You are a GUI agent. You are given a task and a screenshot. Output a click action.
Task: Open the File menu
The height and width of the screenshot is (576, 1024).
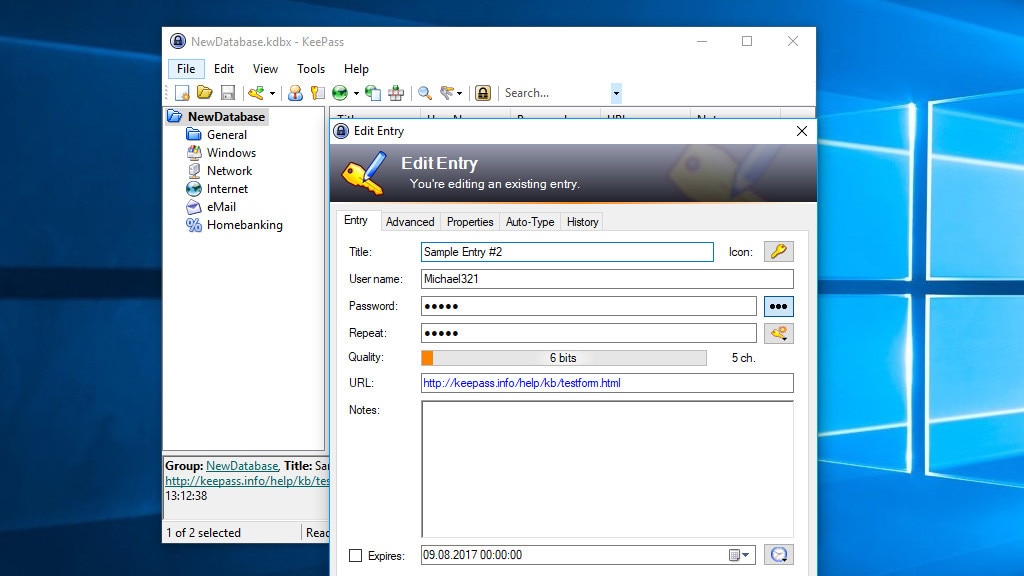tap(186, 69)
